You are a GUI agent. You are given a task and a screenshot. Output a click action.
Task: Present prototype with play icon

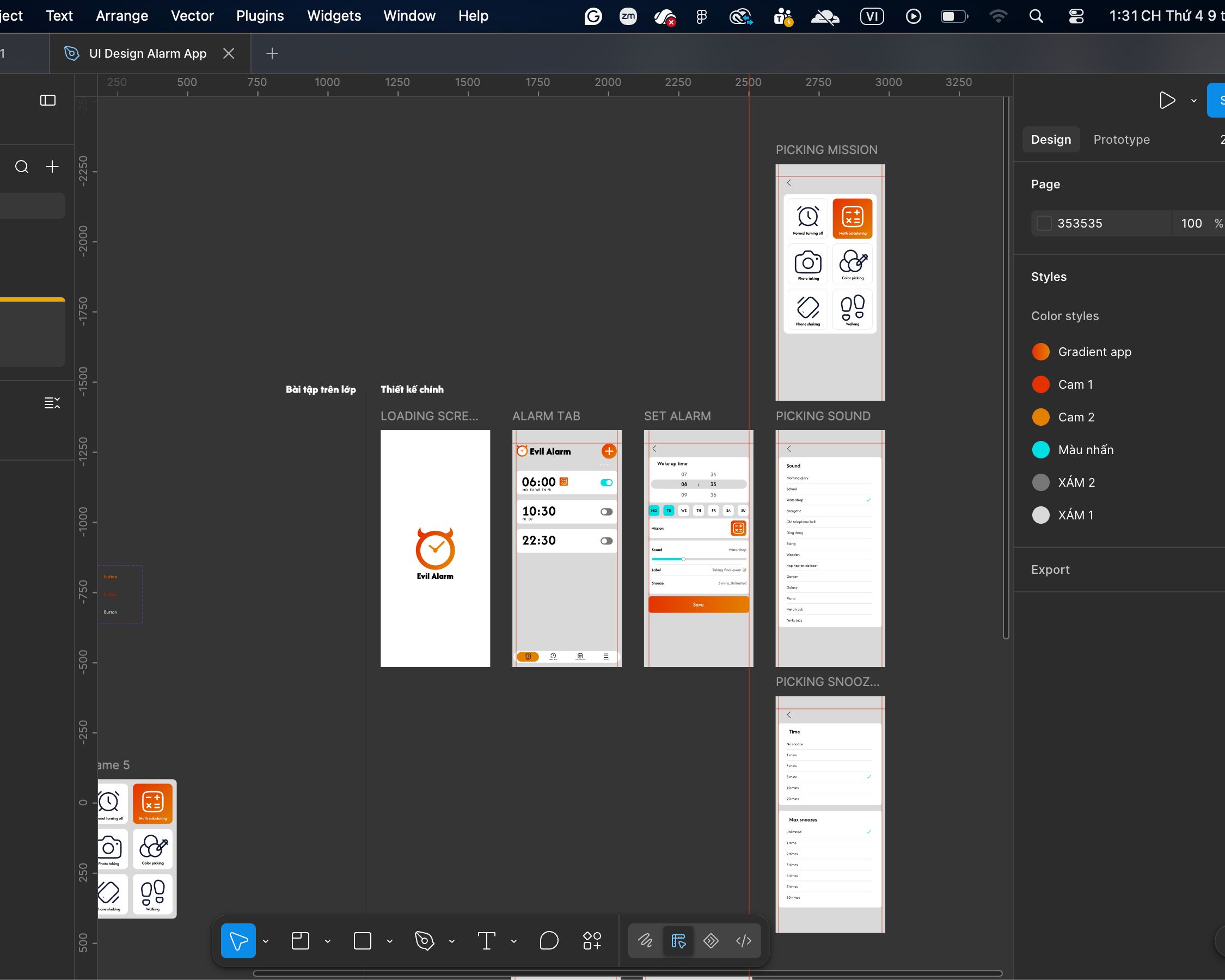pos(1167,101)
